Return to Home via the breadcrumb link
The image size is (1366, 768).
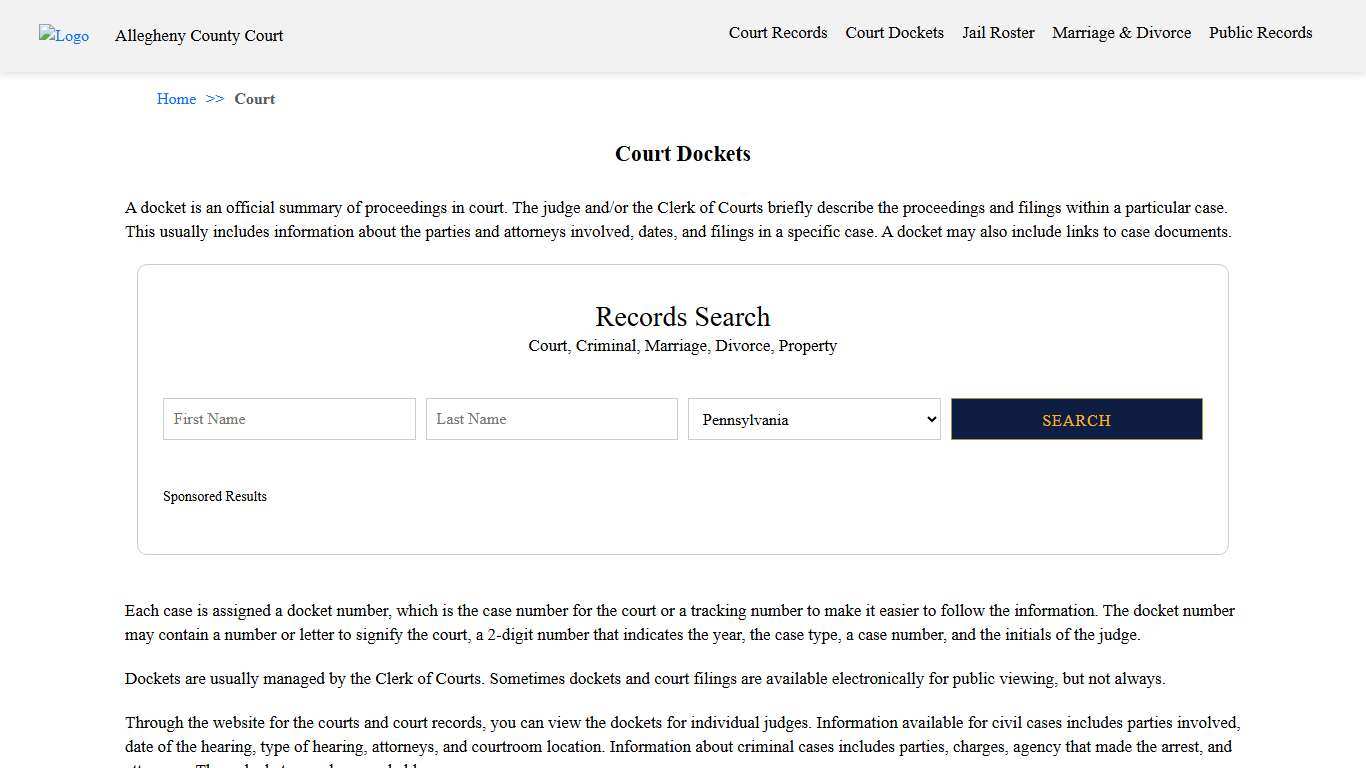coord(176,99)
